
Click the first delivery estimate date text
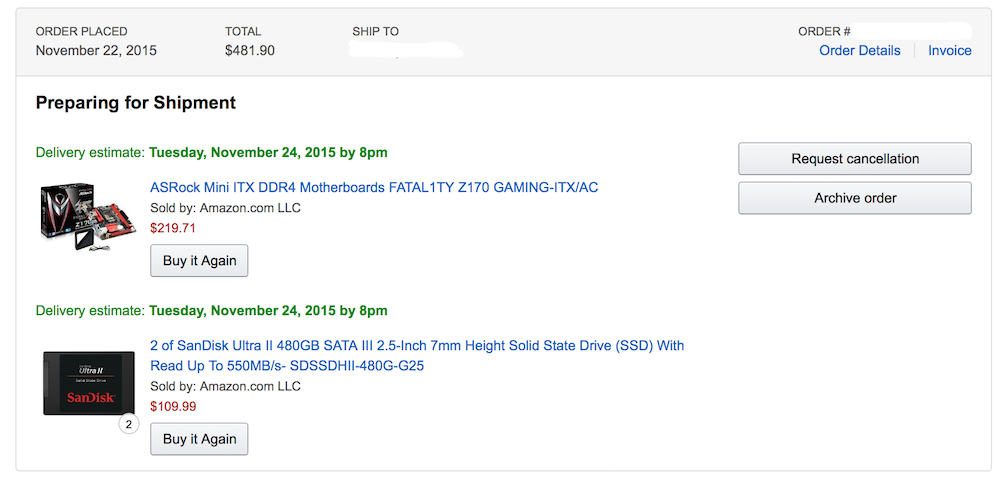(x=268, y=153)
